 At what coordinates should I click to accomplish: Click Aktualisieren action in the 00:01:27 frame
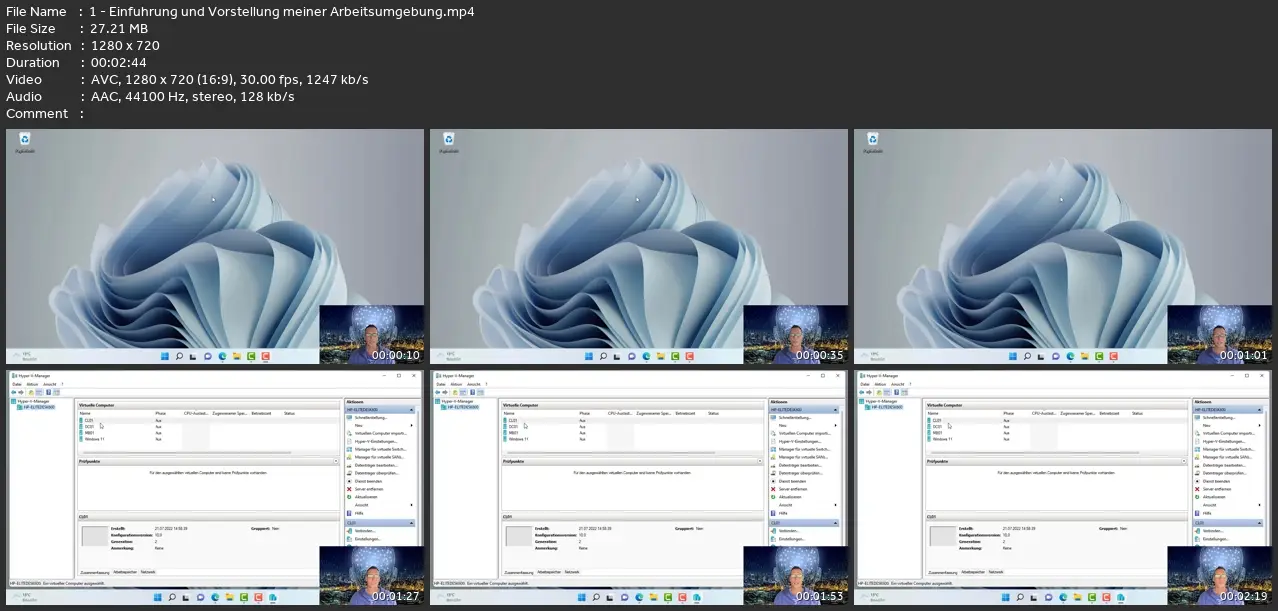(366, 497)
